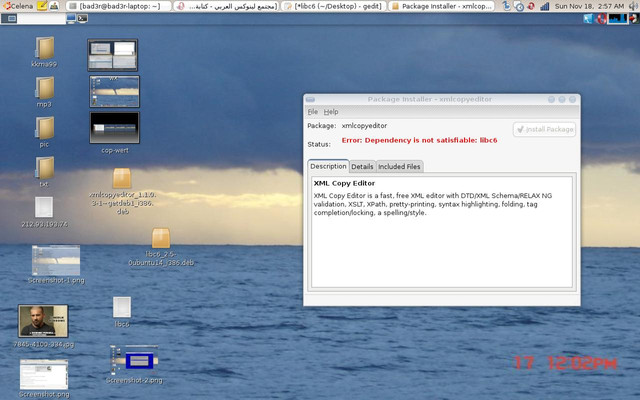Screen dimensions: 640x400
Task: Click the red Opera-like panel icon
Action: click(601, 18)
